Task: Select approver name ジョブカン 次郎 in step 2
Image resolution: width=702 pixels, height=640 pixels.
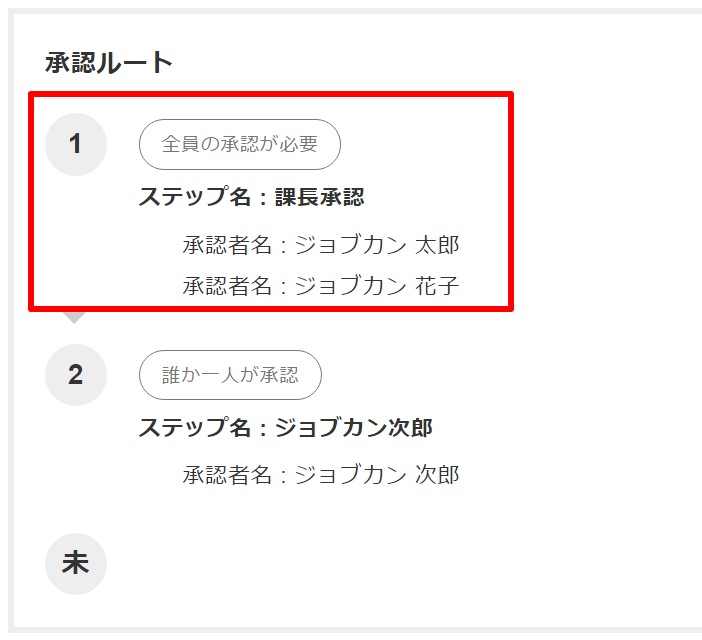Action: pyautogui.click(x=377, y=475)
